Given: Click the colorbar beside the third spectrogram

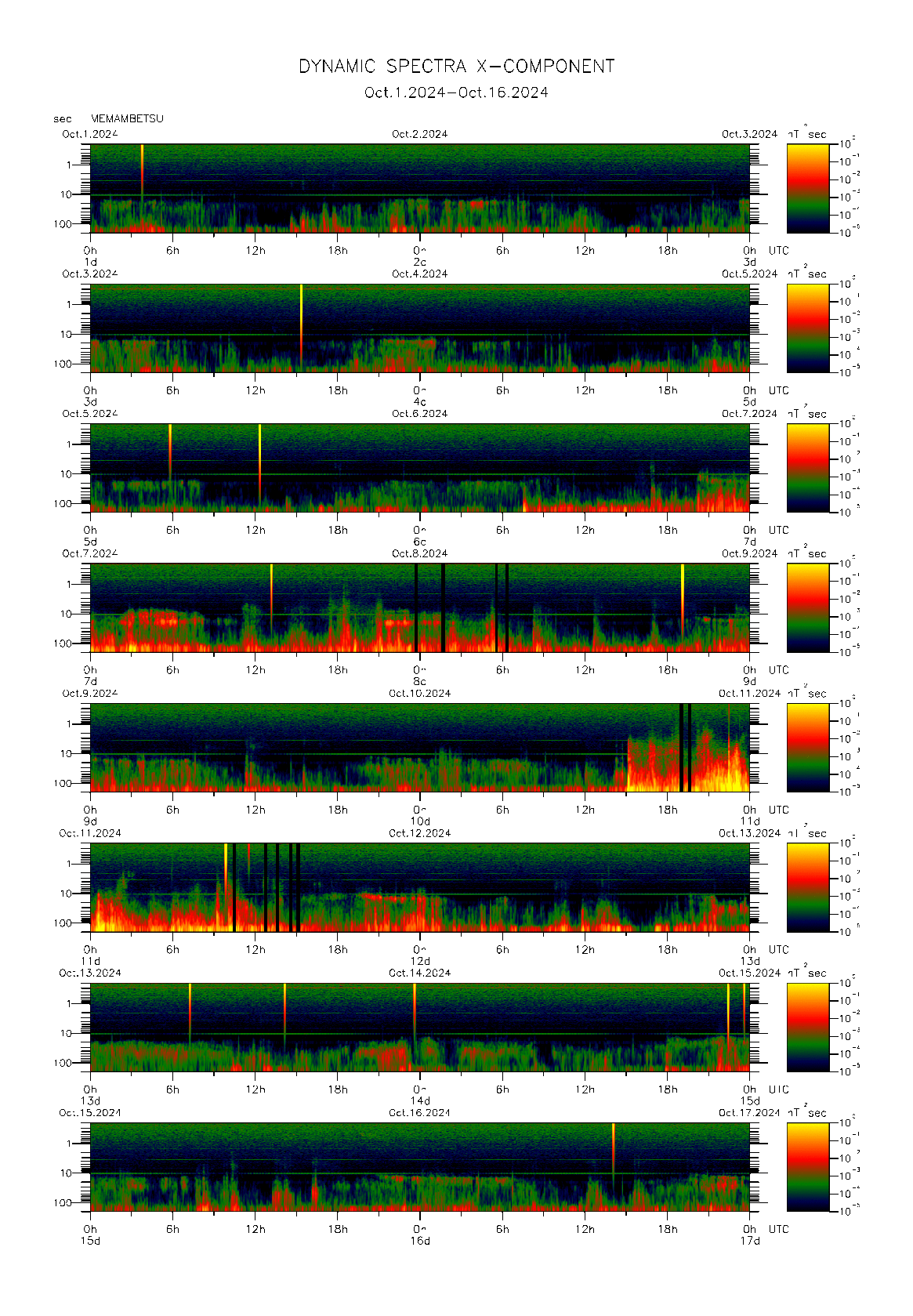Looking at the screenshot, I should (807, 468).
